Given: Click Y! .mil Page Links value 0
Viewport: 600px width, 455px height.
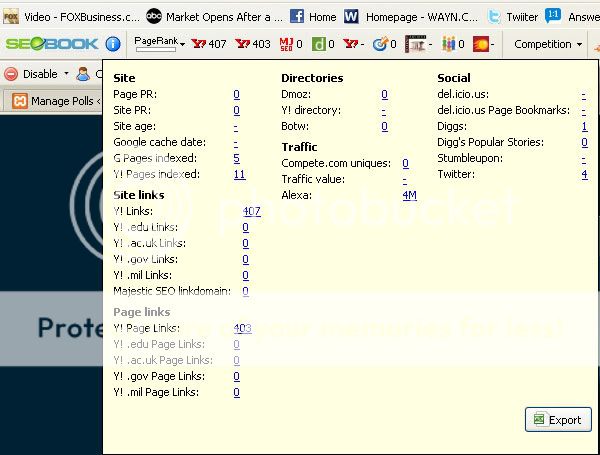Looking at the screenshot, I should pos(236,392).
